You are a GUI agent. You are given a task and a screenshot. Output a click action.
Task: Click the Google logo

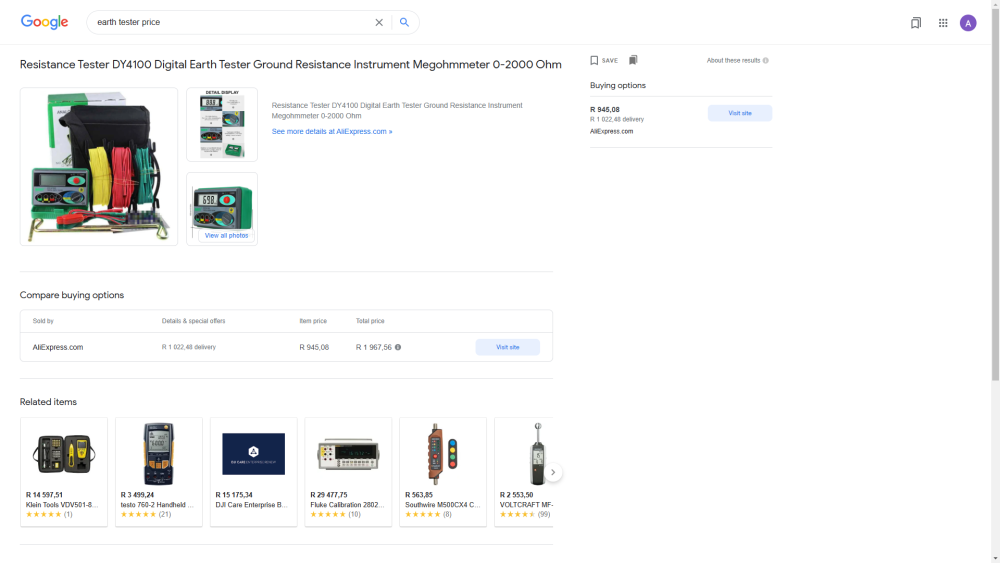tap(44, 22)
